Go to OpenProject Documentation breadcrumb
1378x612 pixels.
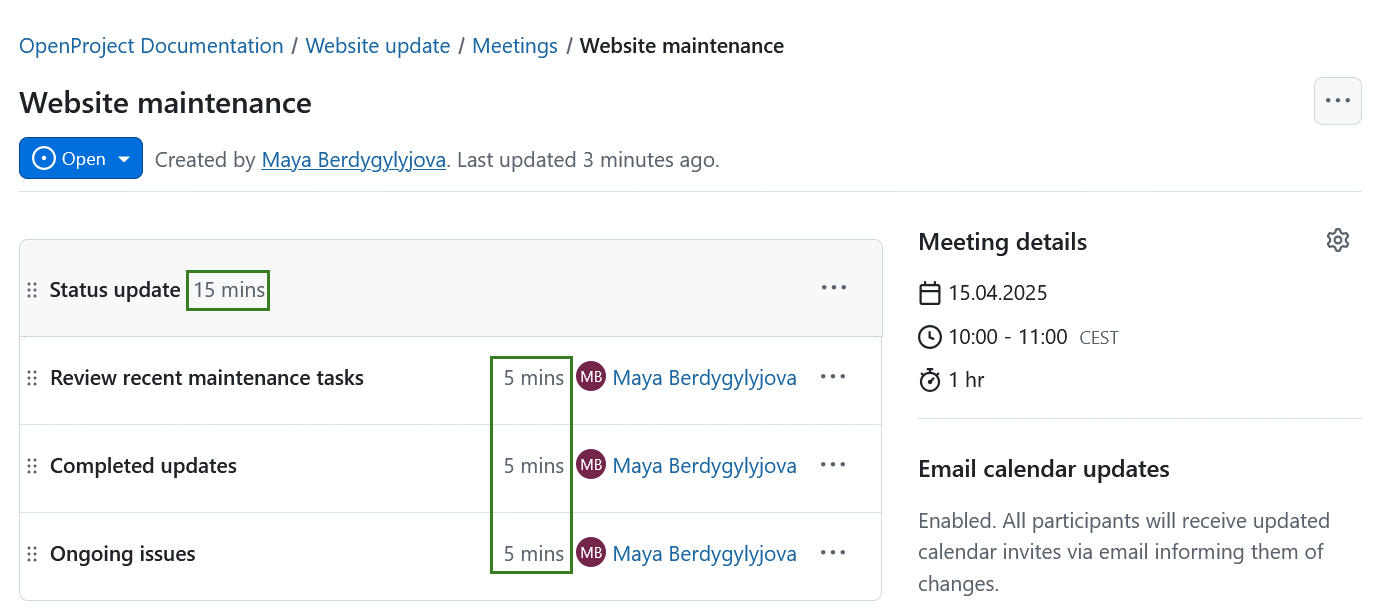[151, 46]
